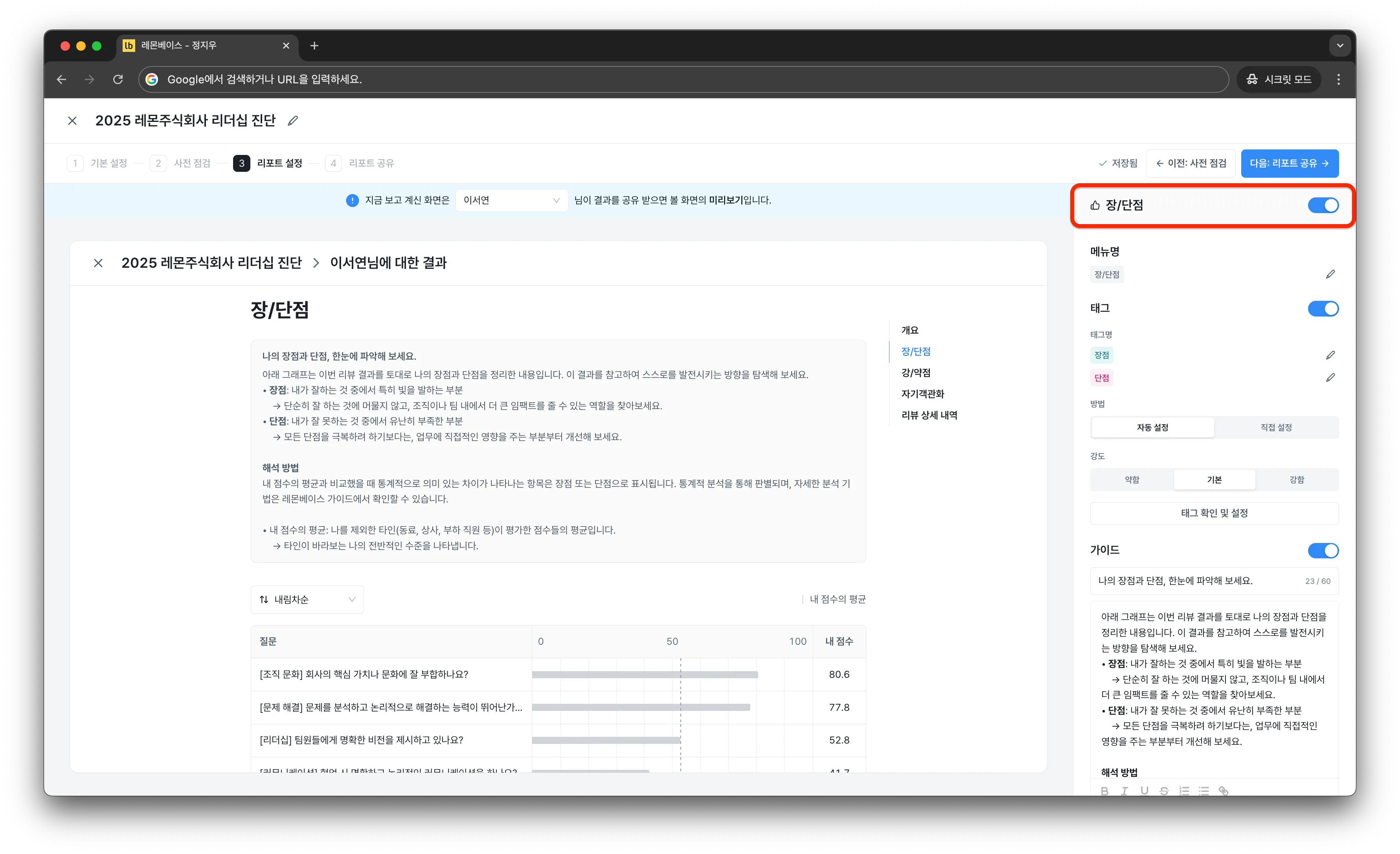Edit the menu name 장/단점 pencil icon

(x=1330, y=274)
